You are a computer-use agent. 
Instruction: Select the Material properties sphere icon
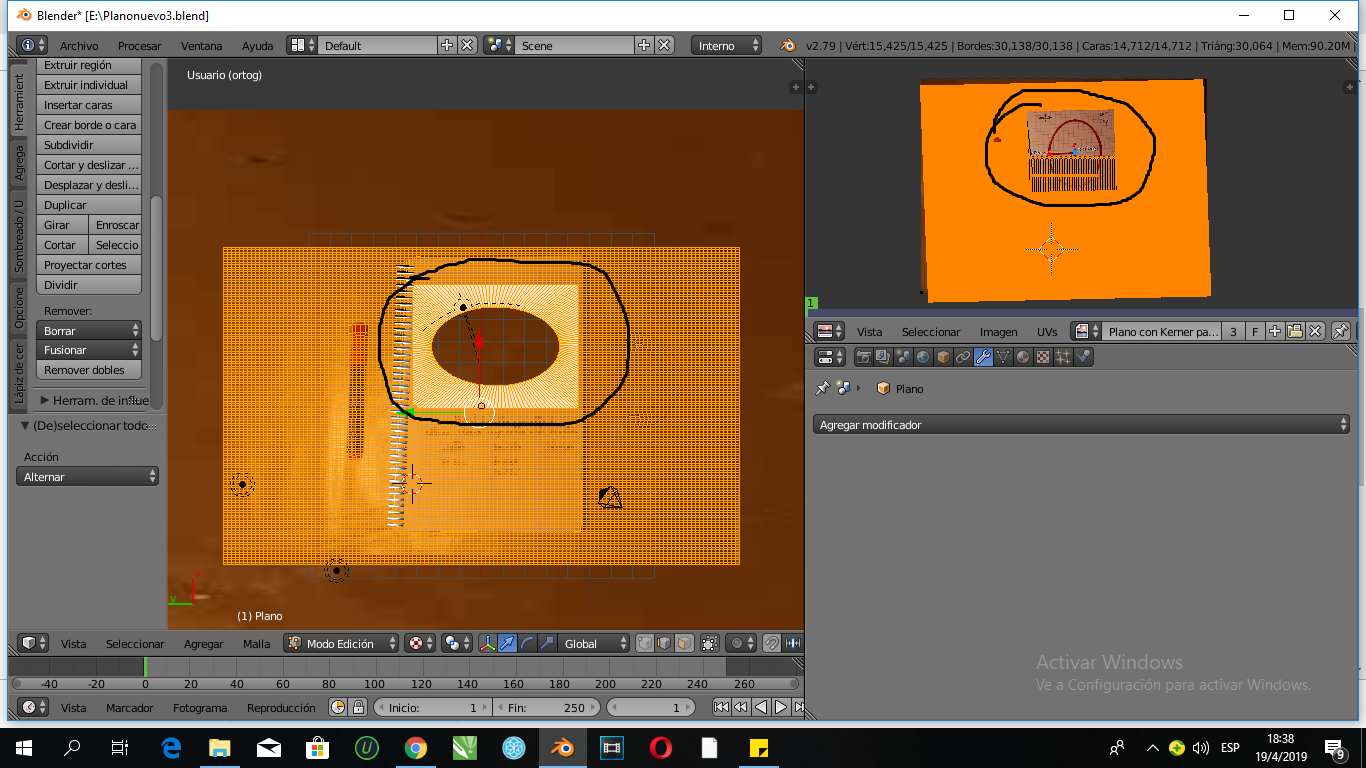pos(1023,357)
